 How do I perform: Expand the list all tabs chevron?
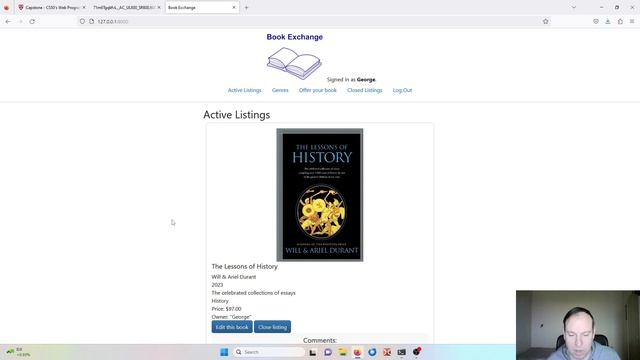pyautogui.click(x=573, y=7)
